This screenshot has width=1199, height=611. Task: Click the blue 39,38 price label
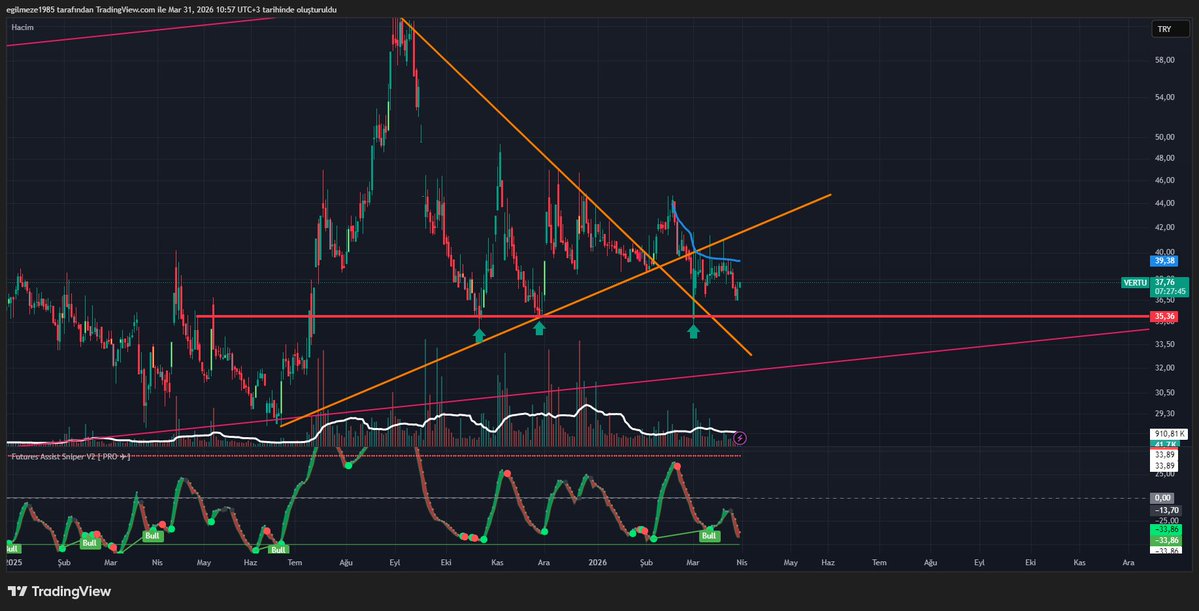coord(1164,261)
